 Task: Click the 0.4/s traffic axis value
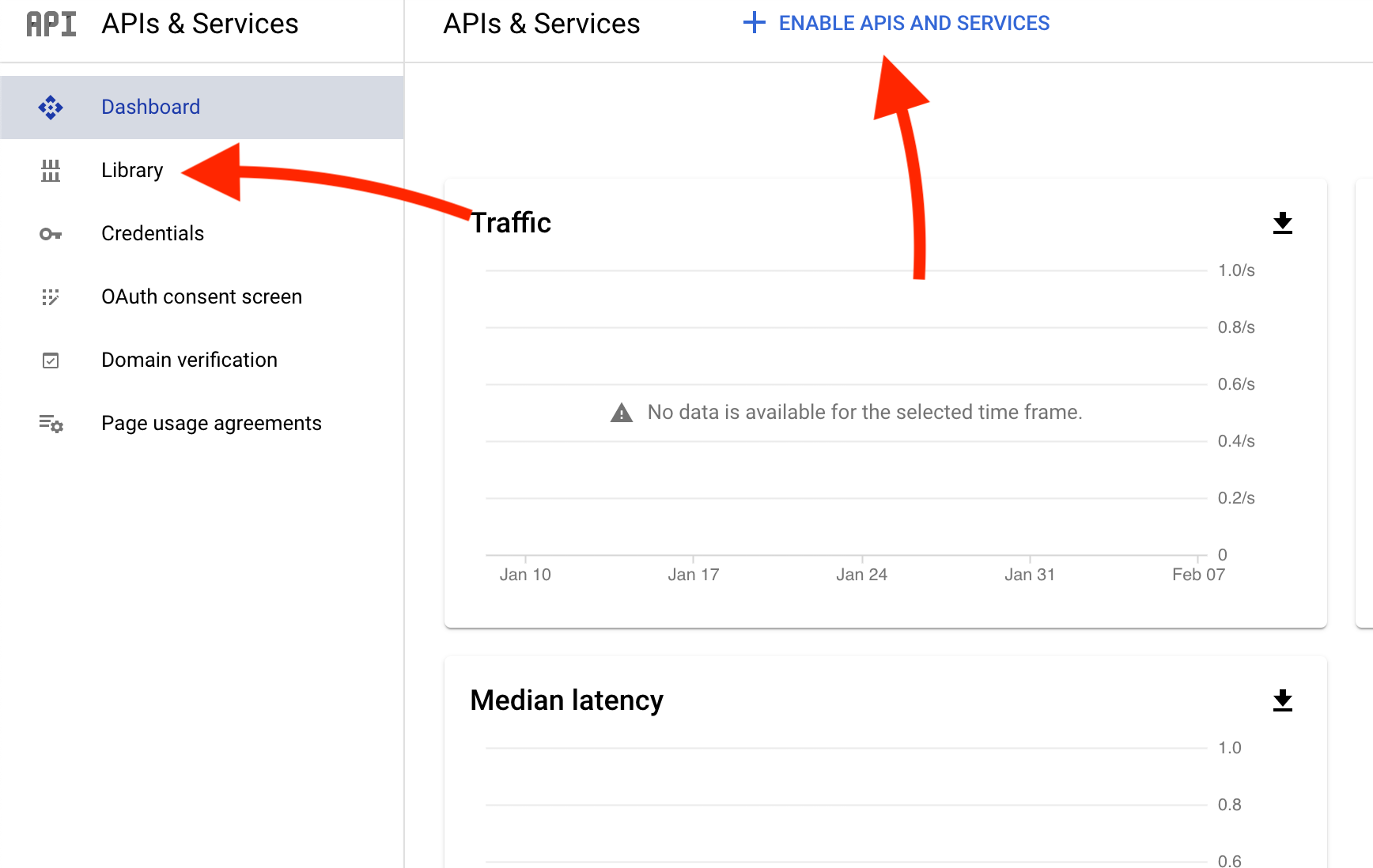tap(1236, 441)
